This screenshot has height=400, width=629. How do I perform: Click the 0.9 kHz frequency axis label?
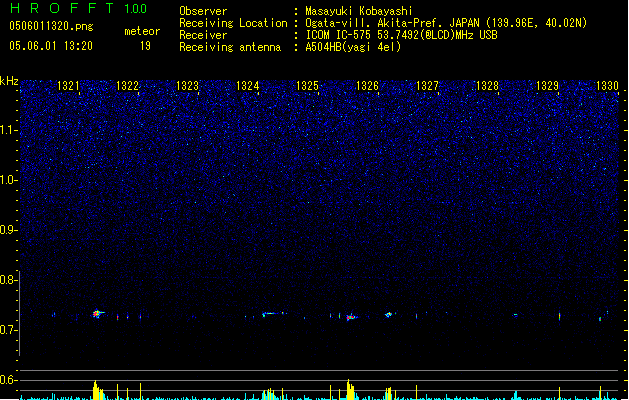pyautogui.click(x=8, y=230)
